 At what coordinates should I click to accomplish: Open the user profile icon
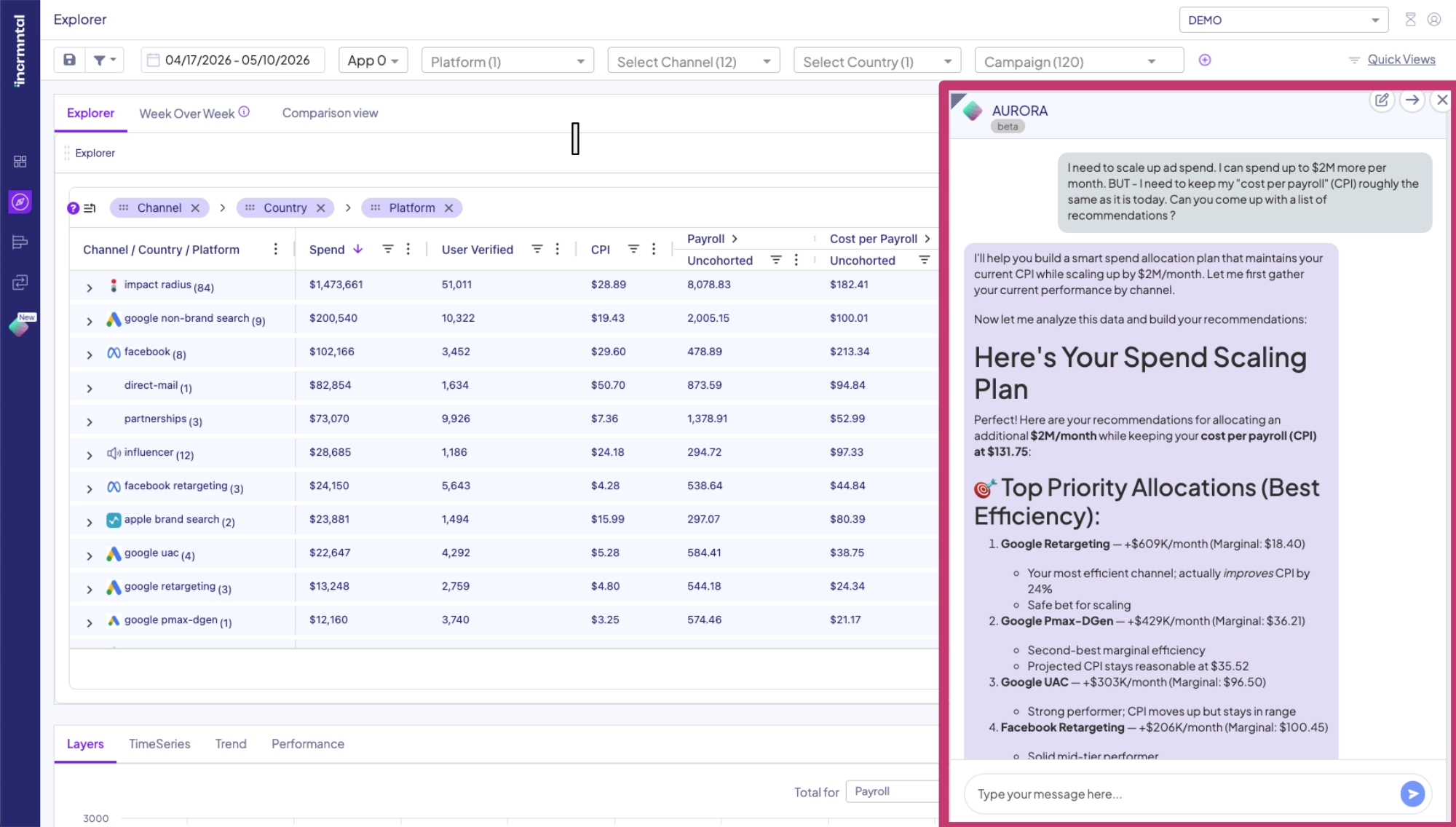coord(1434,20)
